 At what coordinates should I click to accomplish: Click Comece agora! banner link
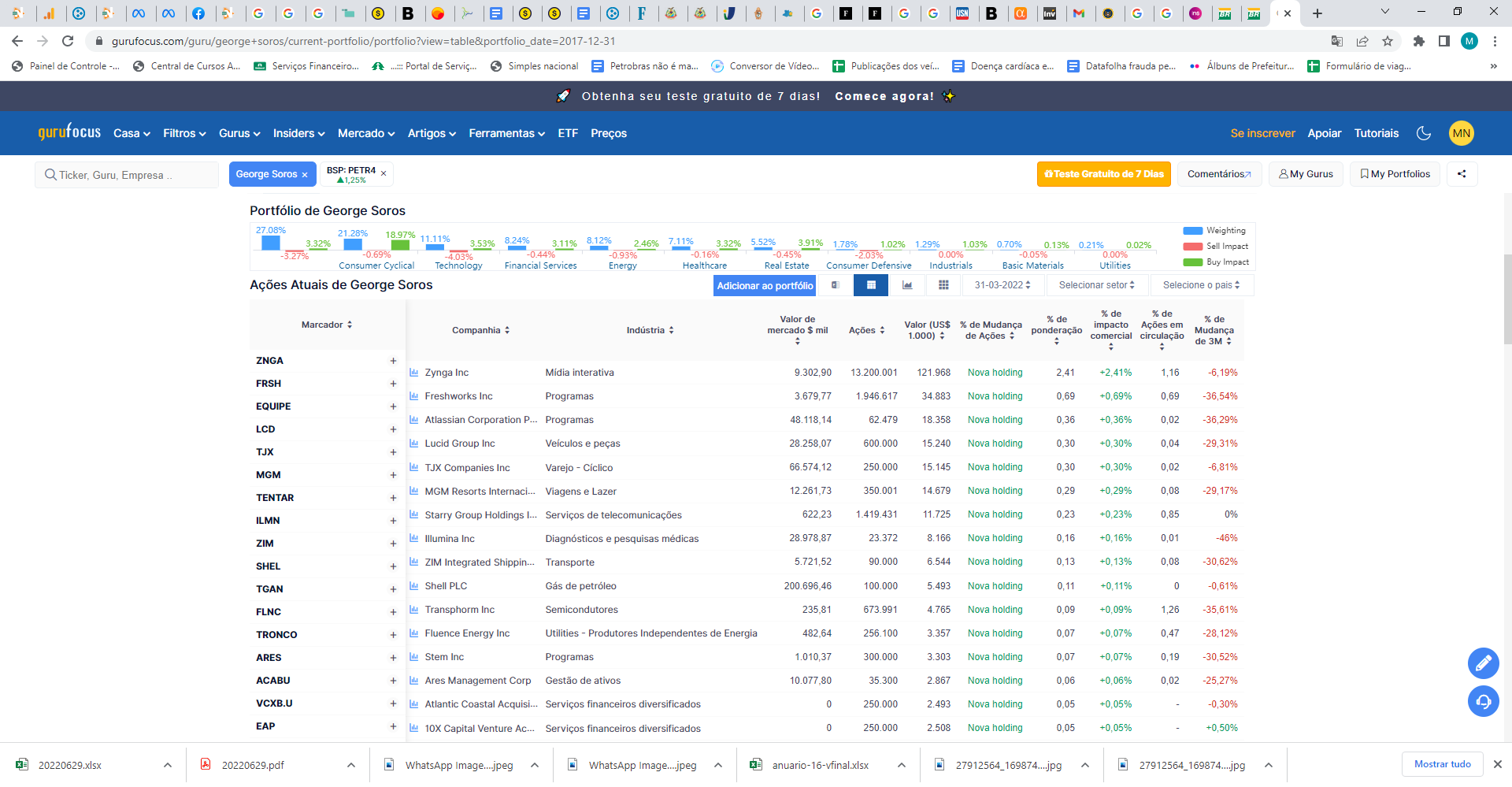pos(884,96)
